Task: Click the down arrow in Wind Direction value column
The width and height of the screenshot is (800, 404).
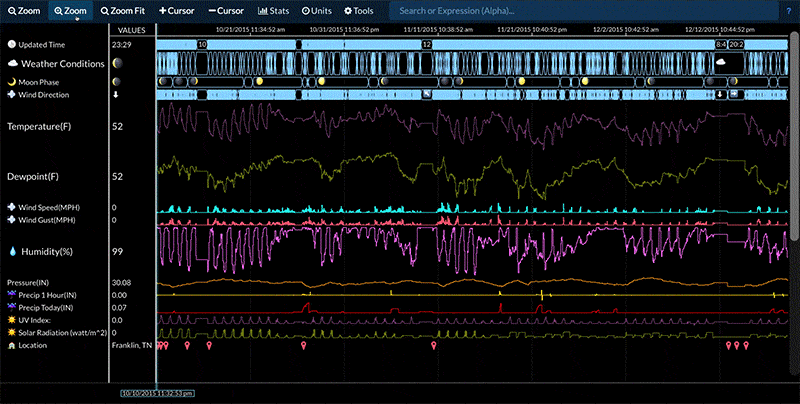Action: pos(116,95)
